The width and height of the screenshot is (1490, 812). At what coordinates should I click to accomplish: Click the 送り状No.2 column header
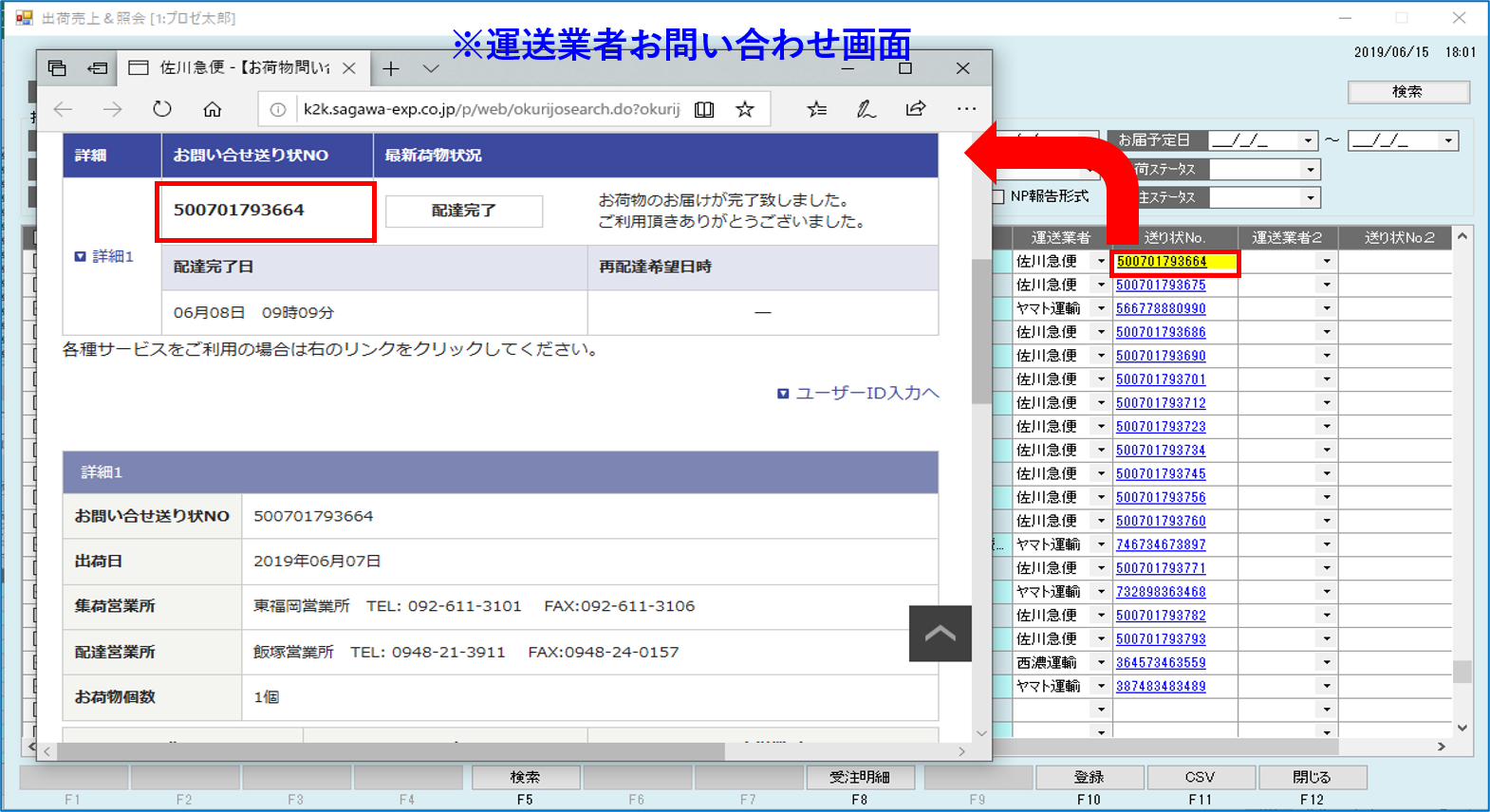1399,238
